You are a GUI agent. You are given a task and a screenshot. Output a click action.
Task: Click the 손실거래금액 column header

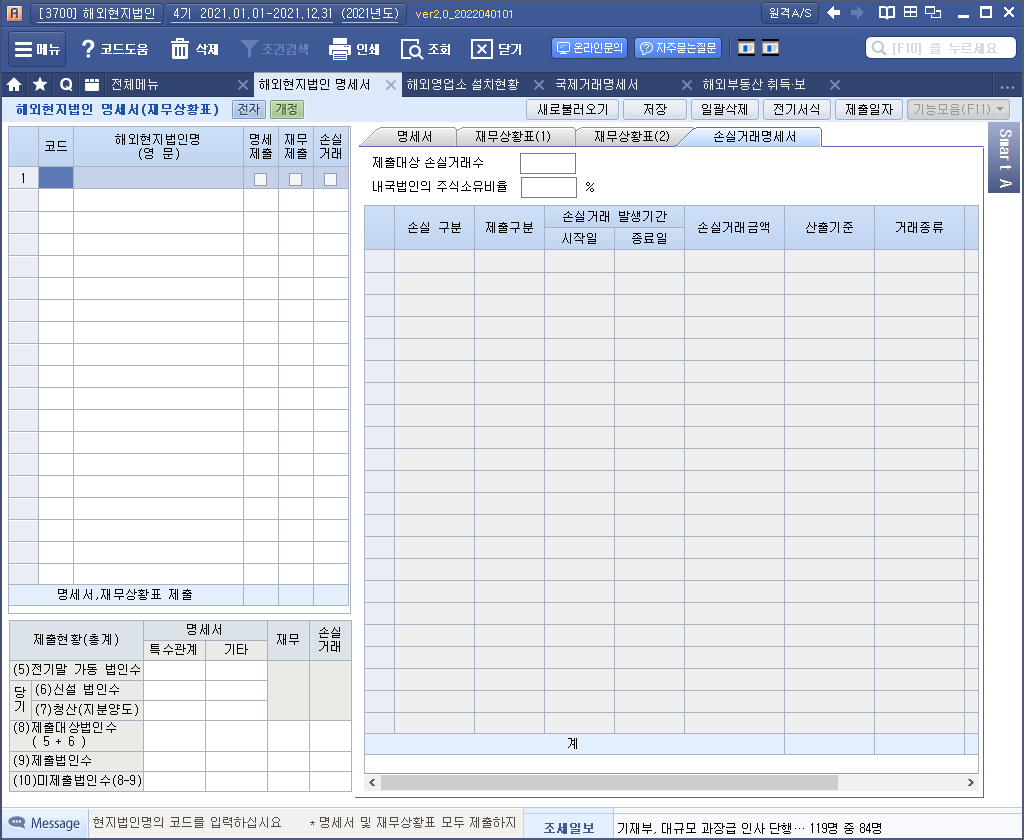point(734,227)
